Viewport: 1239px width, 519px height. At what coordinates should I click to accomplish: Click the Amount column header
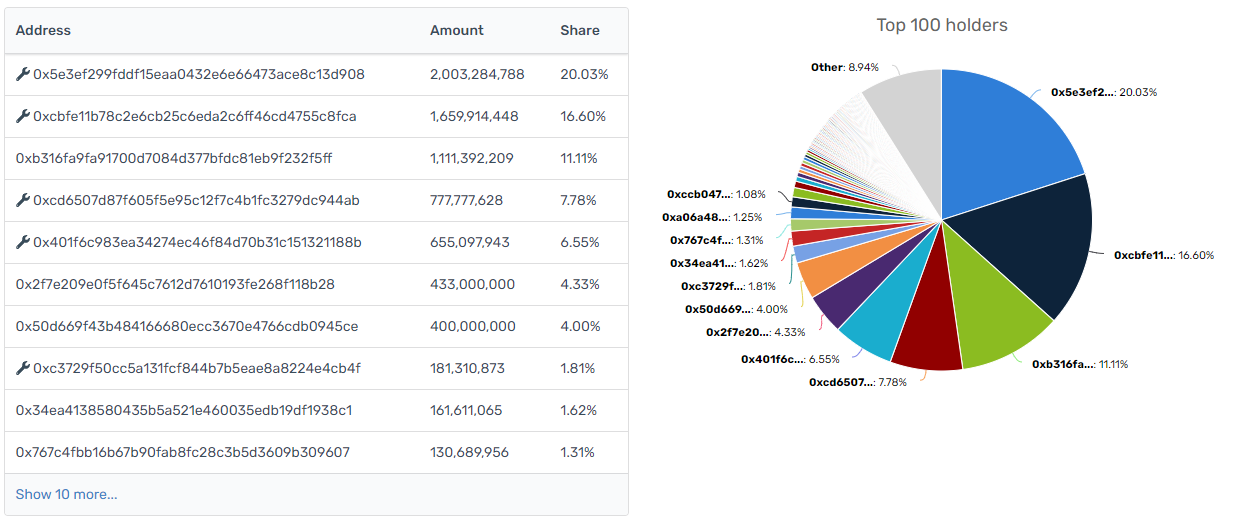coord(457,31)
